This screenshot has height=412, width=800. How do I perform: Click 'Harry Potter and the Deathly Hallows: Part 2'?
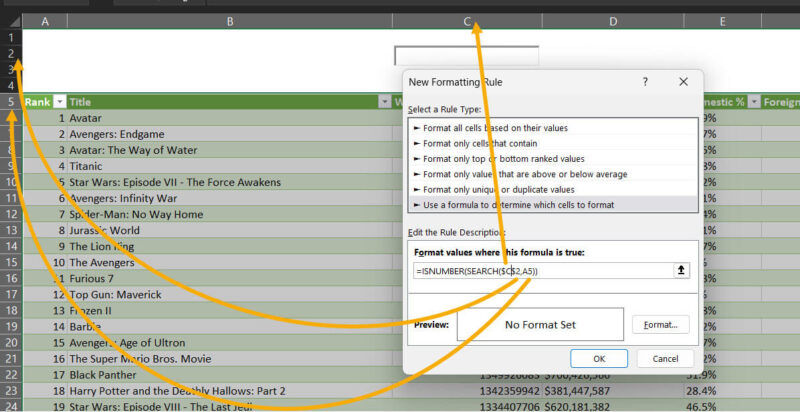pos(230,391)
